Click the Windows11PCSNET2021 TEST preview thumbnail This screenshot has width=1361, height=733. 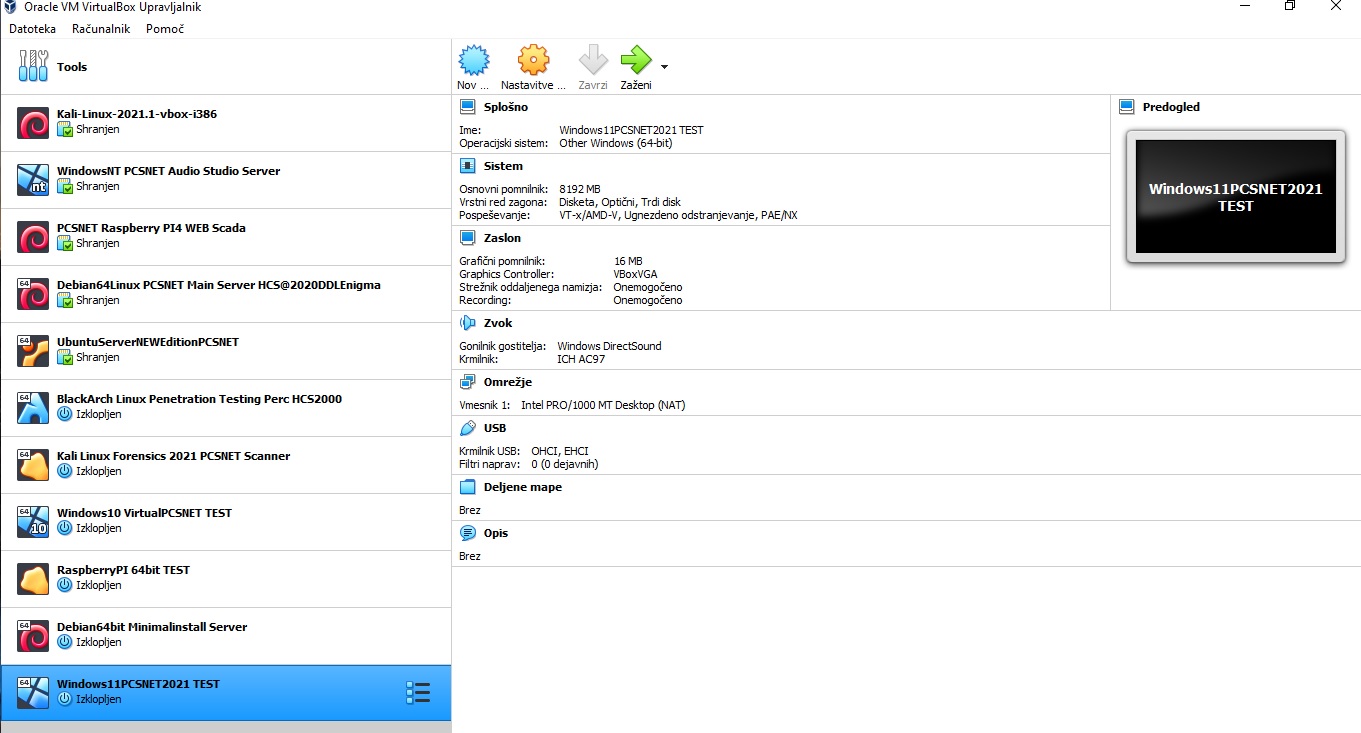[x=1236, y=196]
